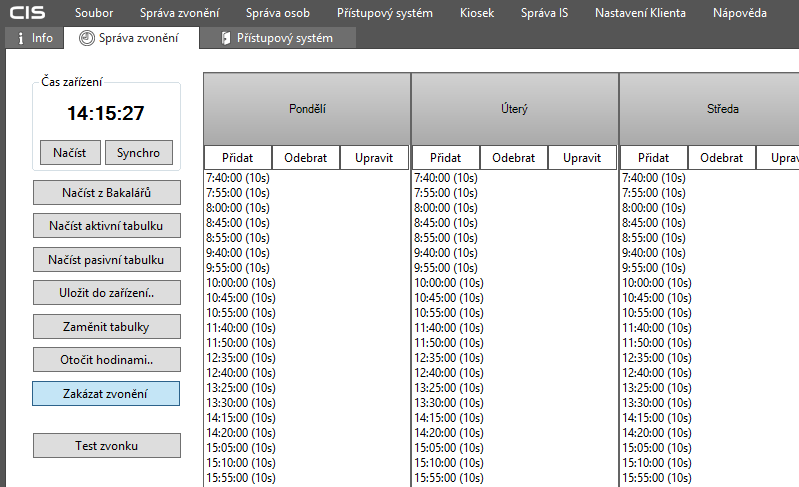Open the Nápověda menu

pyautogui.click(x=740, y=13)
